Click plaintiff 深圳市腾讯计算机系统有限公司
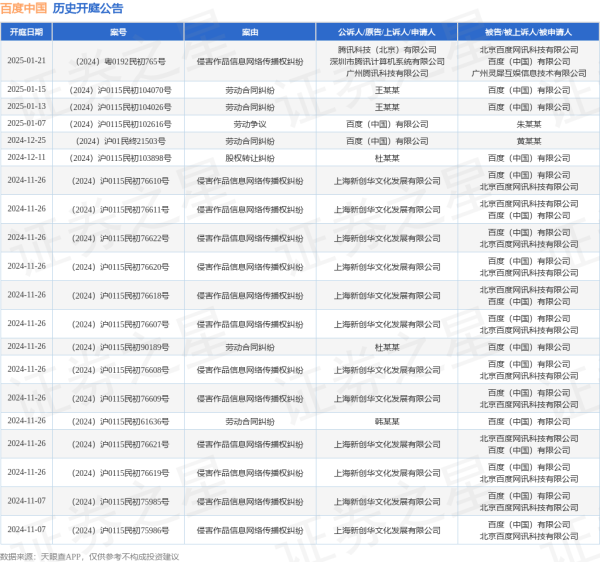This screenshot has width=600, height=562. (x=387, y=61)
